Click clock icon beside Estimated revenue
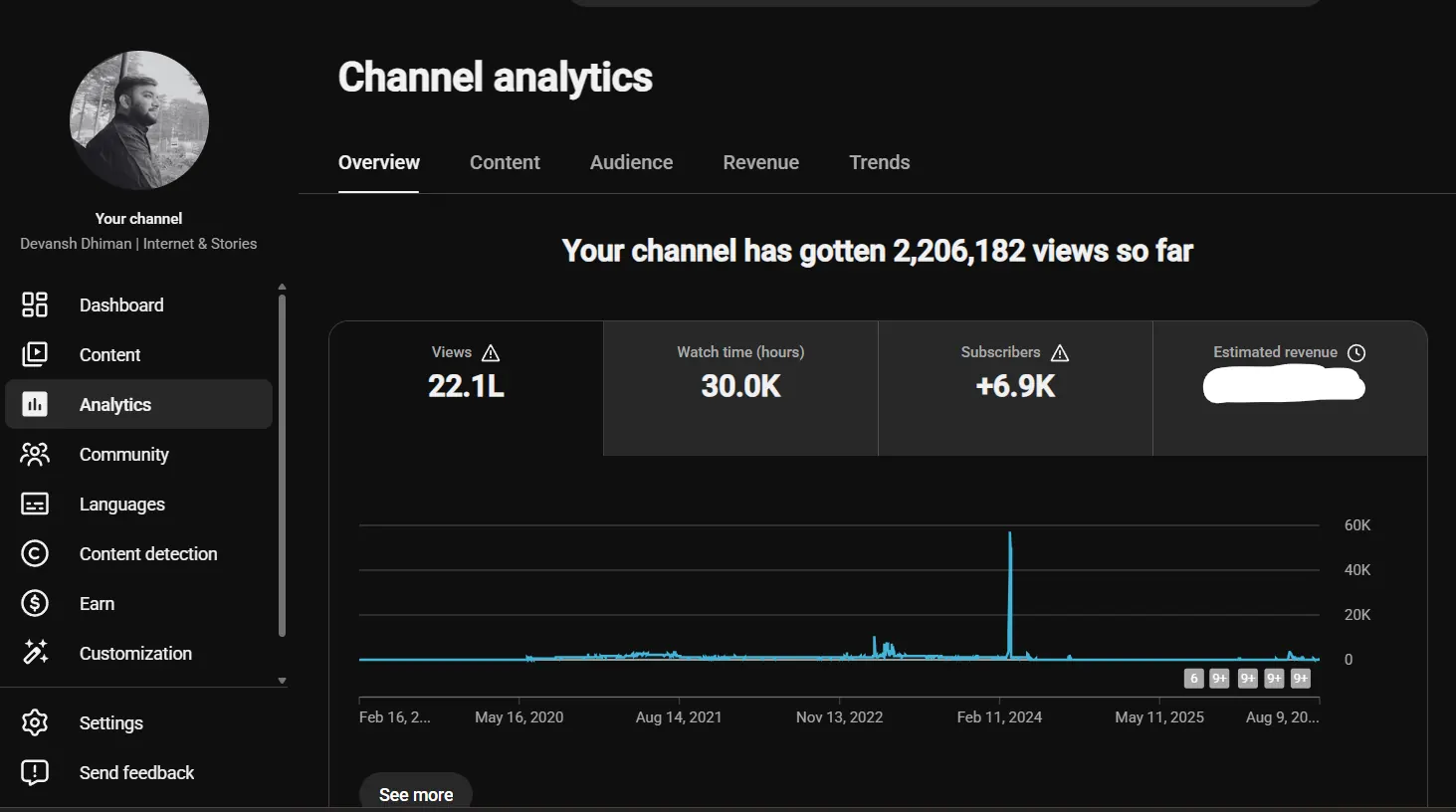The height and width of the screenshot is (812, 1456). coord(1356,353)
